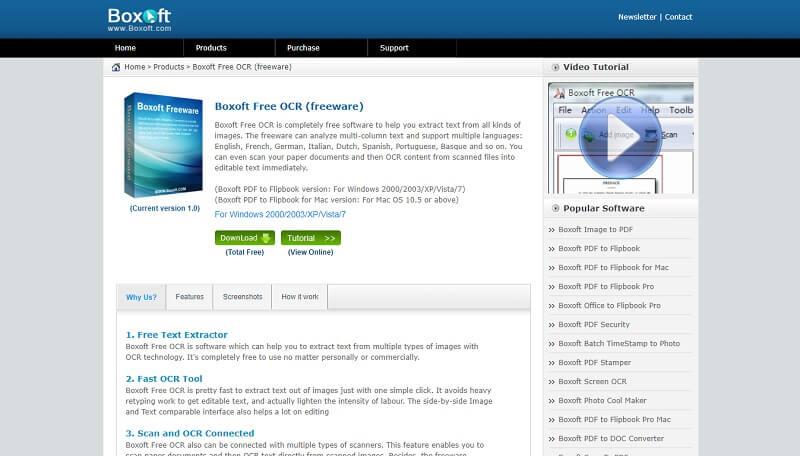The width and height of the screenshot is (800, 456).
Task: Open Boxoft PDF to Flipbook for Mac
Action: point(613,267)
